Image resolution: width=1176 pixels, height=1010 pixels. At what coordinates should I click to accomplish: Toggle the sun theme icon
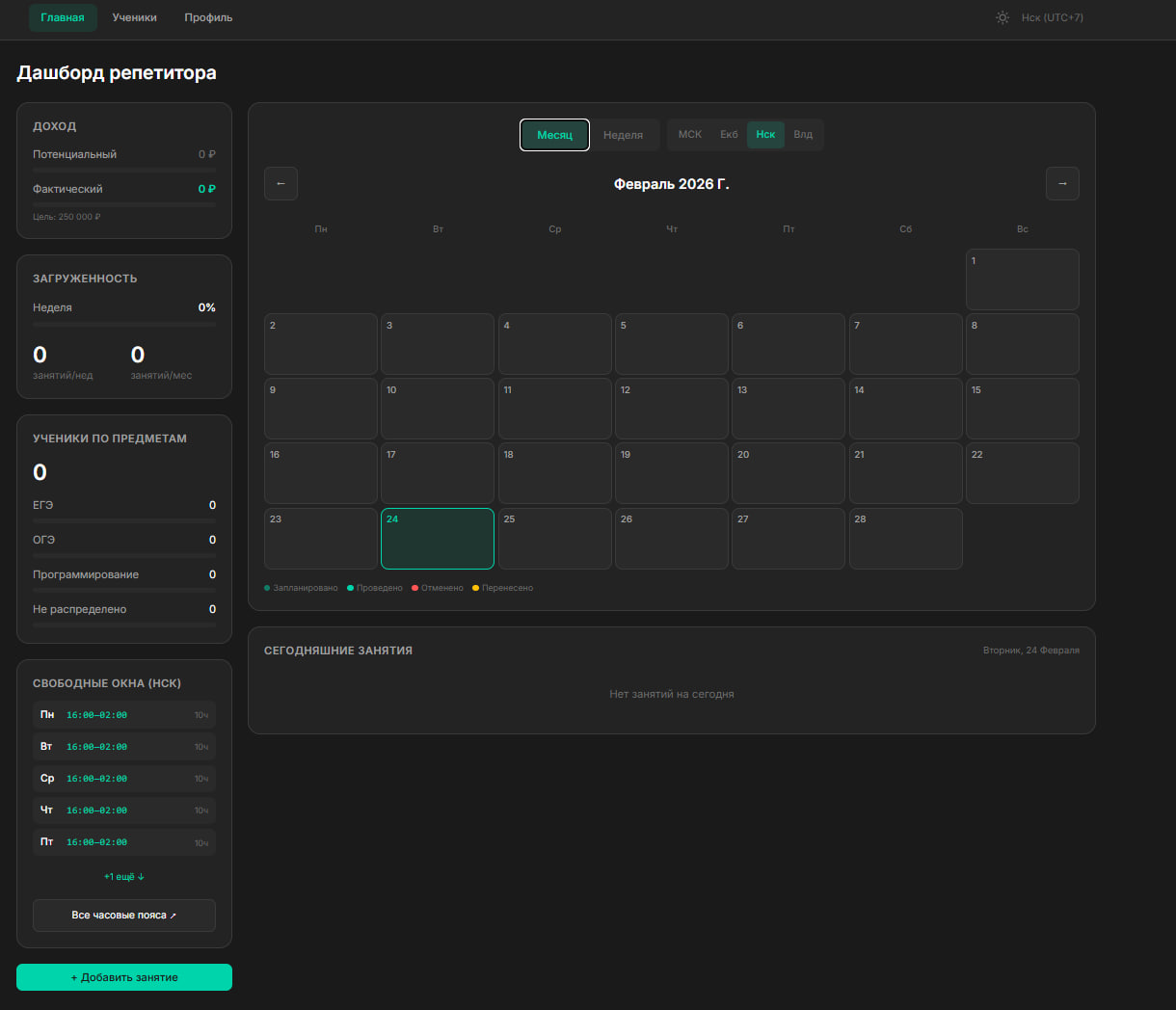tap(1002, 17)
